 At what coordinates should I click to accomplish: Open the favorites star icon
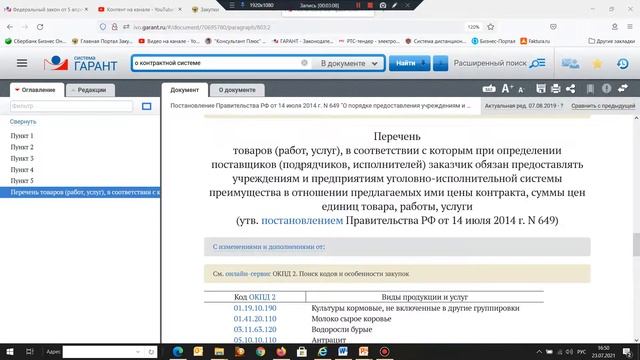[597, 64]
